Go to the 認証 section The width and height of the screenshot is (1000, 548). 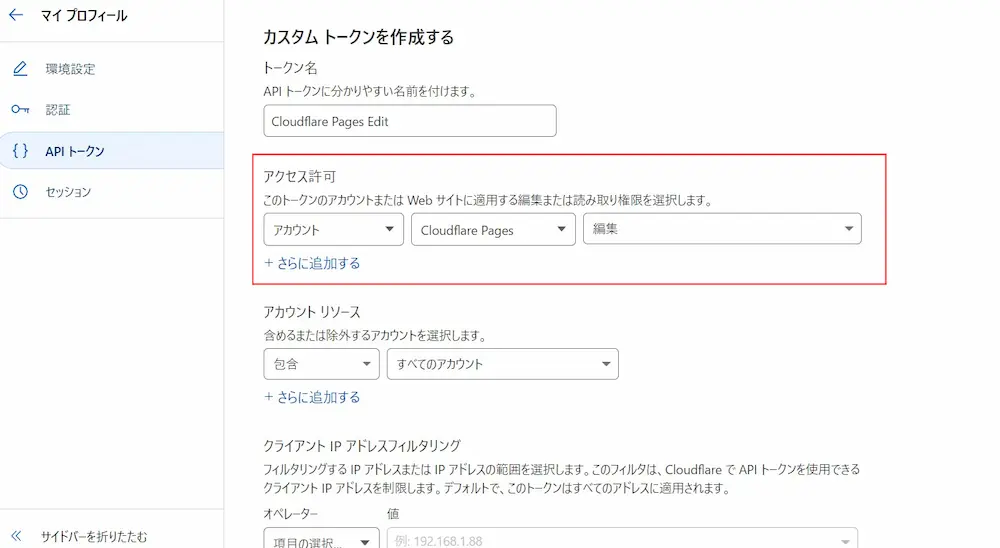pyautogui.click(x=58, y=110)
